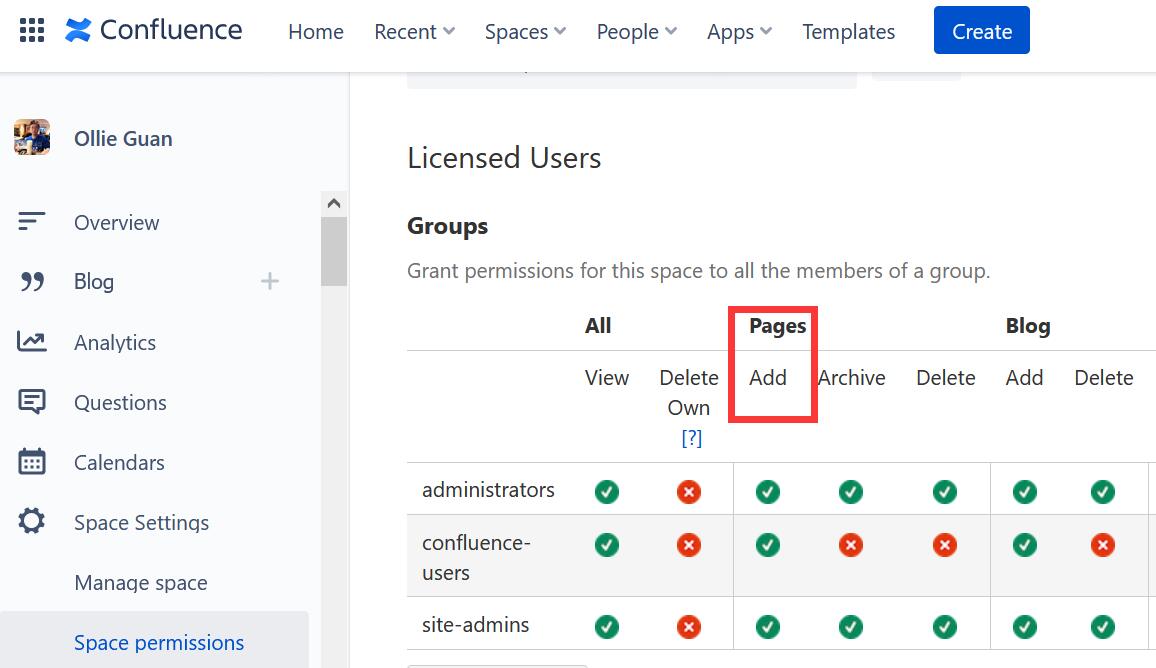Open the Apps dropdown
Viewport: 1156px width, 668px height.
coord(738,31)
